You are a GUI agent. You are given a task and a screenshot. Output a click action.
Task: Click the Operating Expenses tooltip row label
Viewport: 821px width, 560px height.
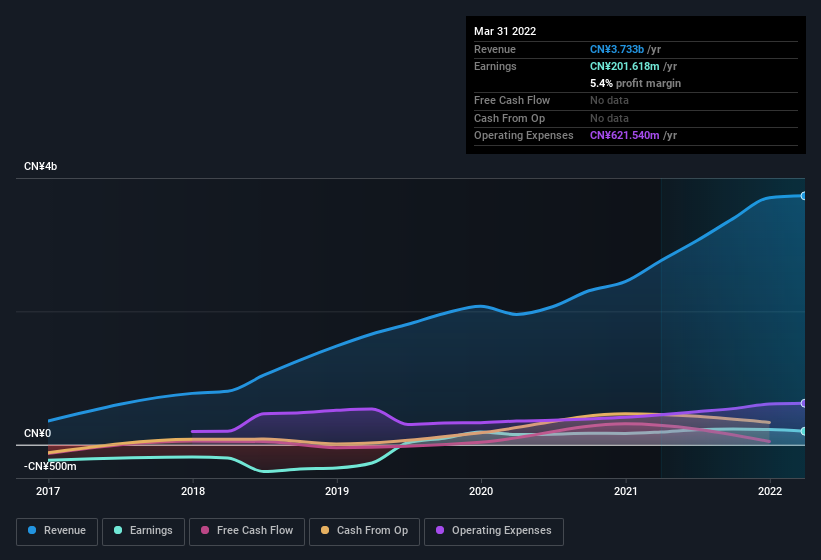[x=524, y=136]
